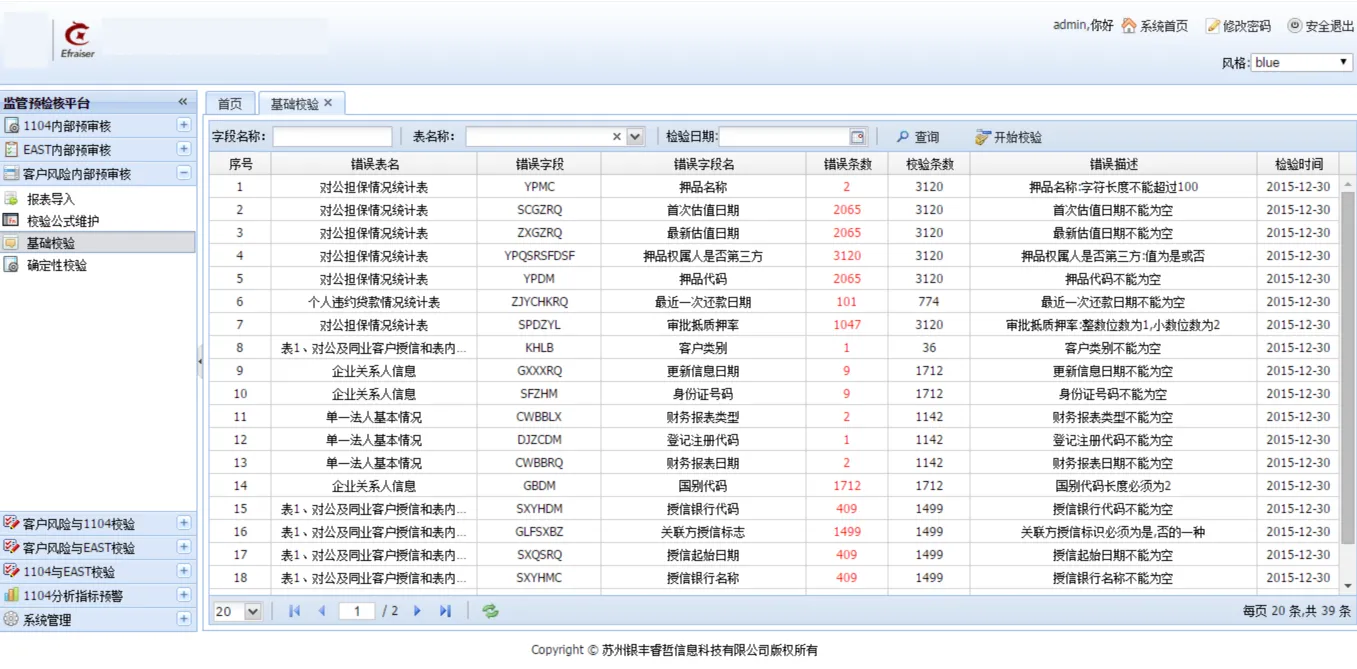Viewport: 1357px width, 669px height.
Task: Jump to first page arrow
Action: [294, 611]
